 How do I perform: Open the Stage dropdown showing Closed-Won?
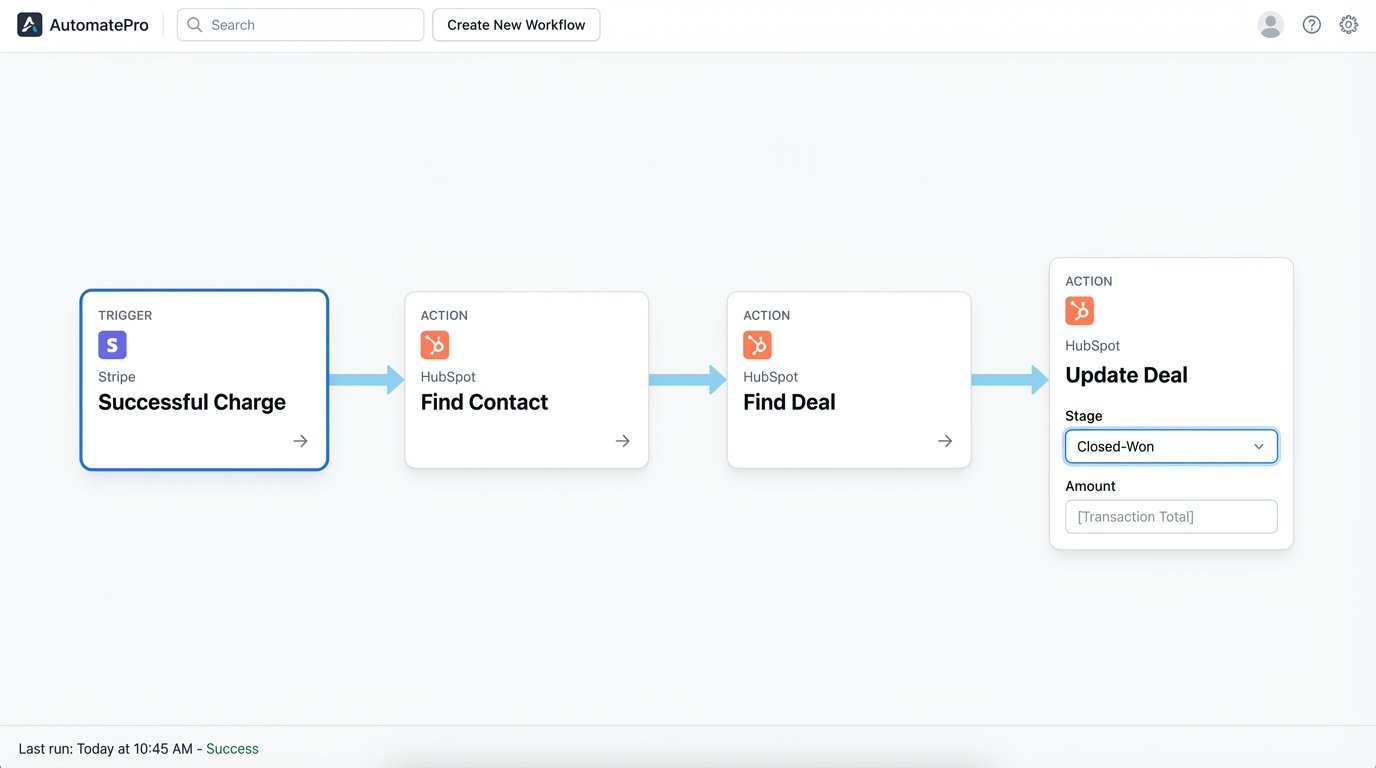(1170, 446)
